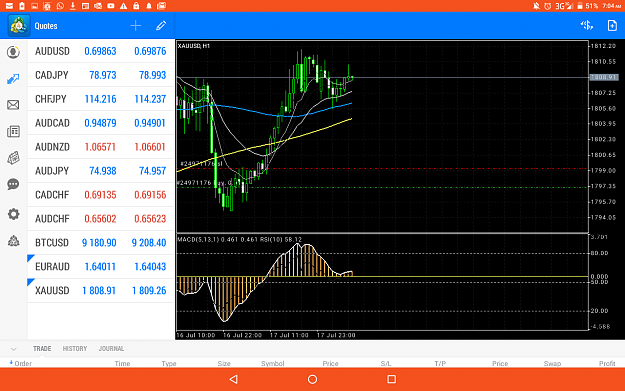Tap the MetaTrader app logo

[x=19, y=26]
